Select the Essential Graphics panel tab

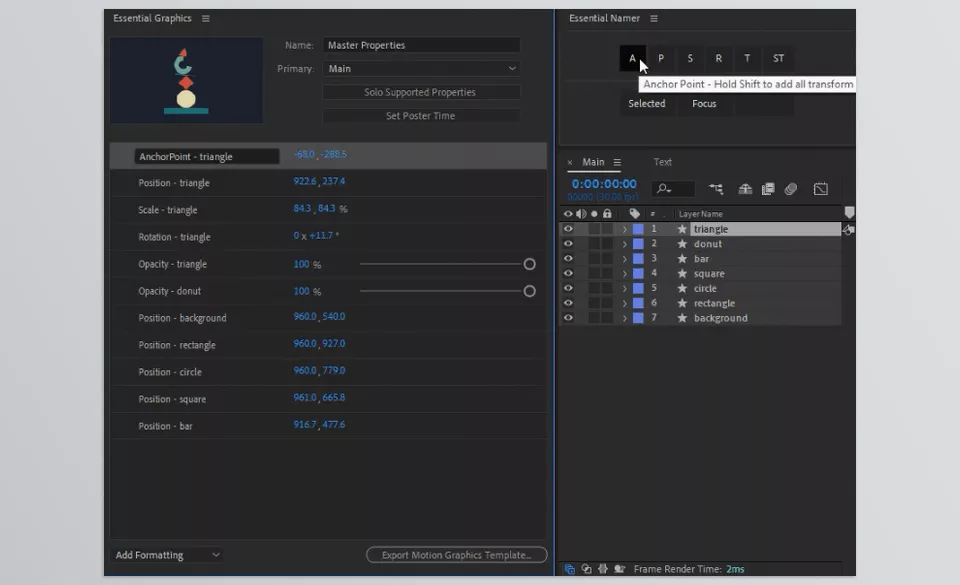(152, 18)
